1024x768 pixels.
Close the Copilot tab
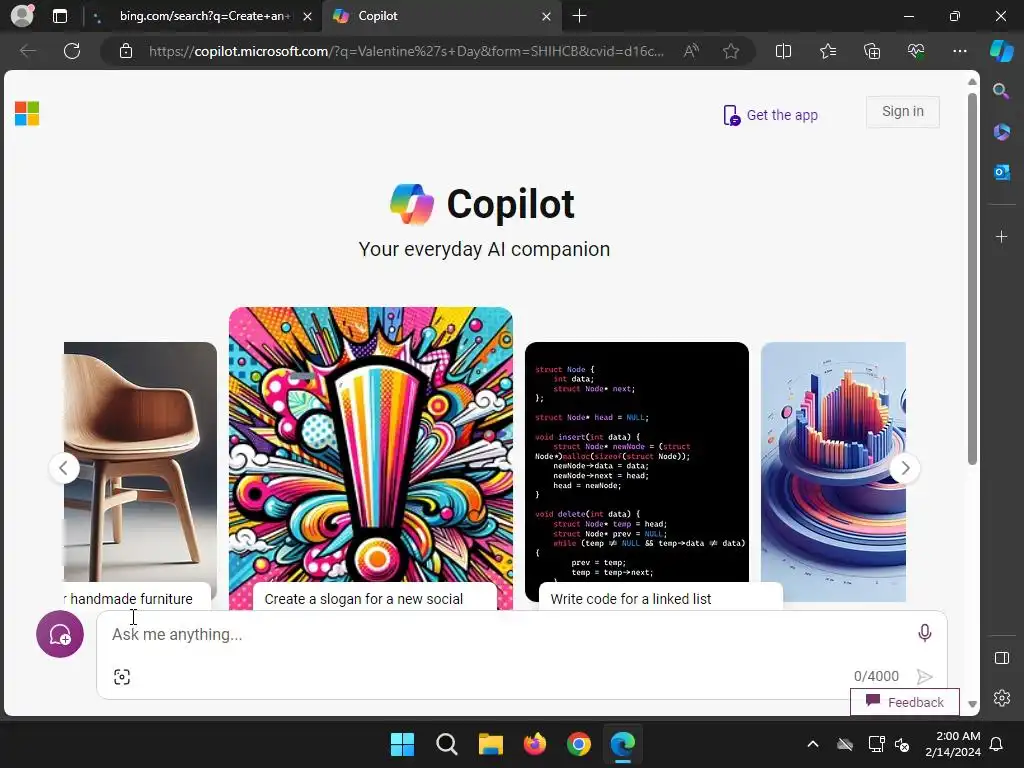coord(546,16)
